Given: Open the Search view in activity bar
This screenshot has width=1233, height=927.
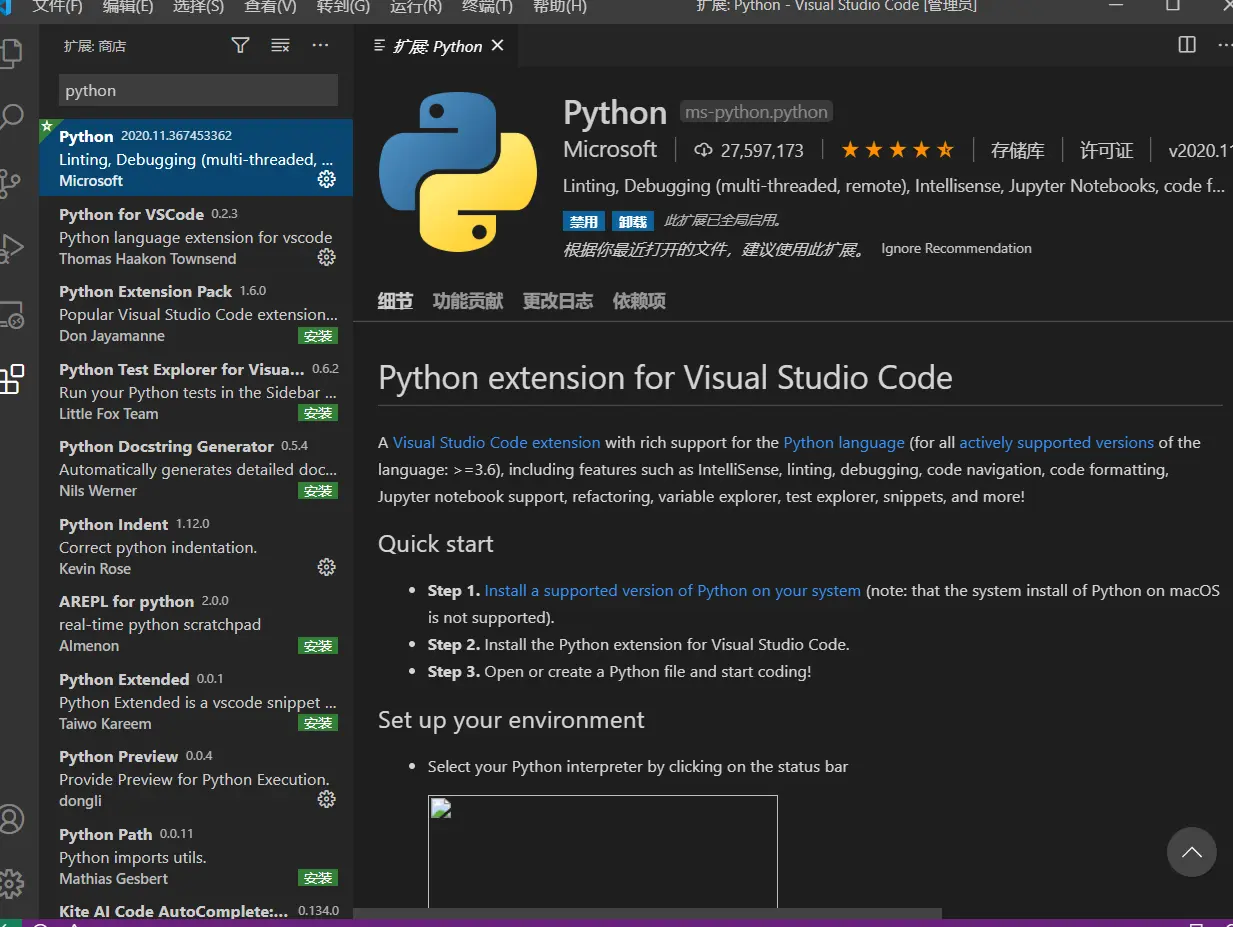Looking at the screenshot, I should coord(10,116).
